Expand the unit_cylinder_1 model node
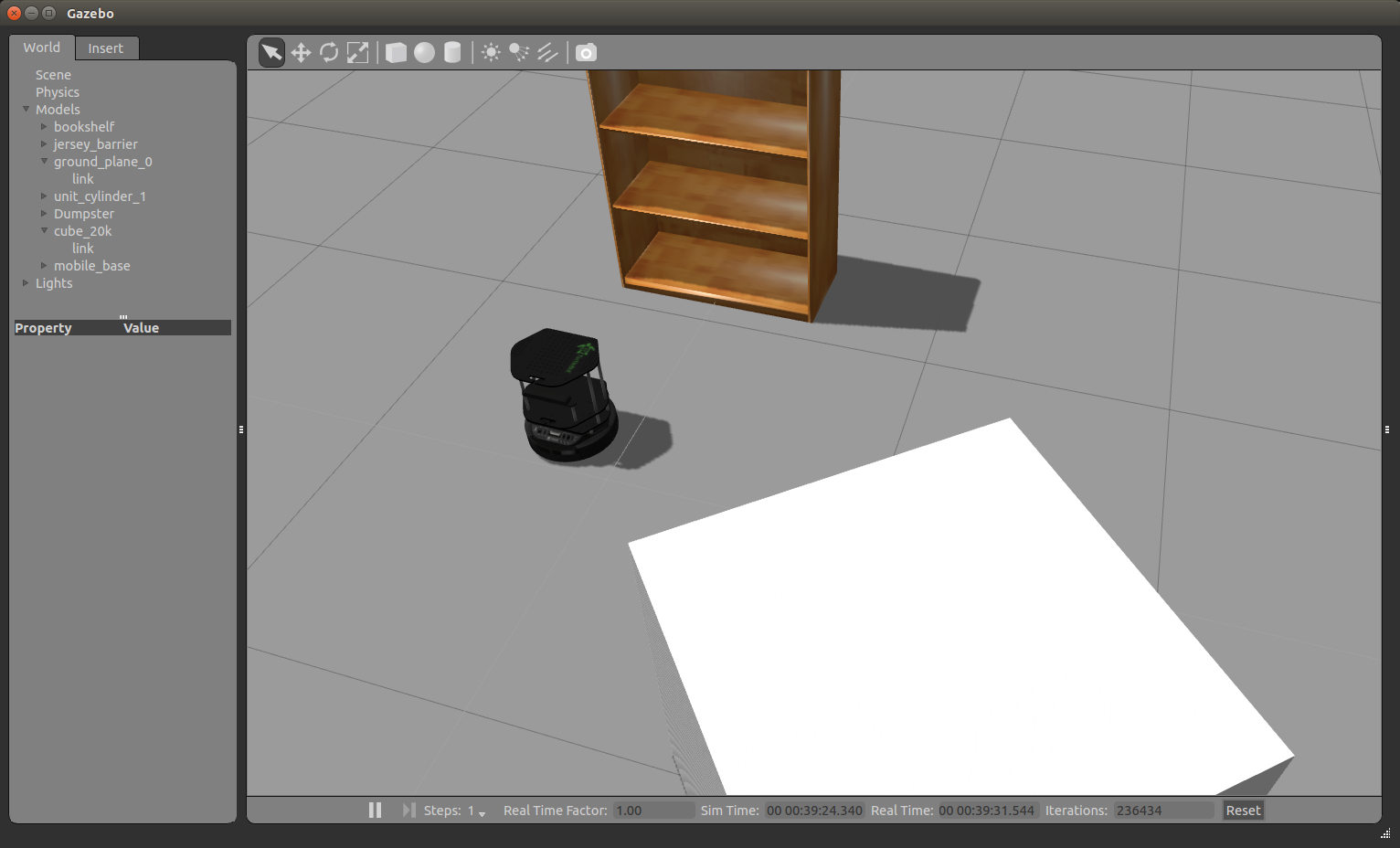This screenshot has height=848, width=1400. pos(44,196)
